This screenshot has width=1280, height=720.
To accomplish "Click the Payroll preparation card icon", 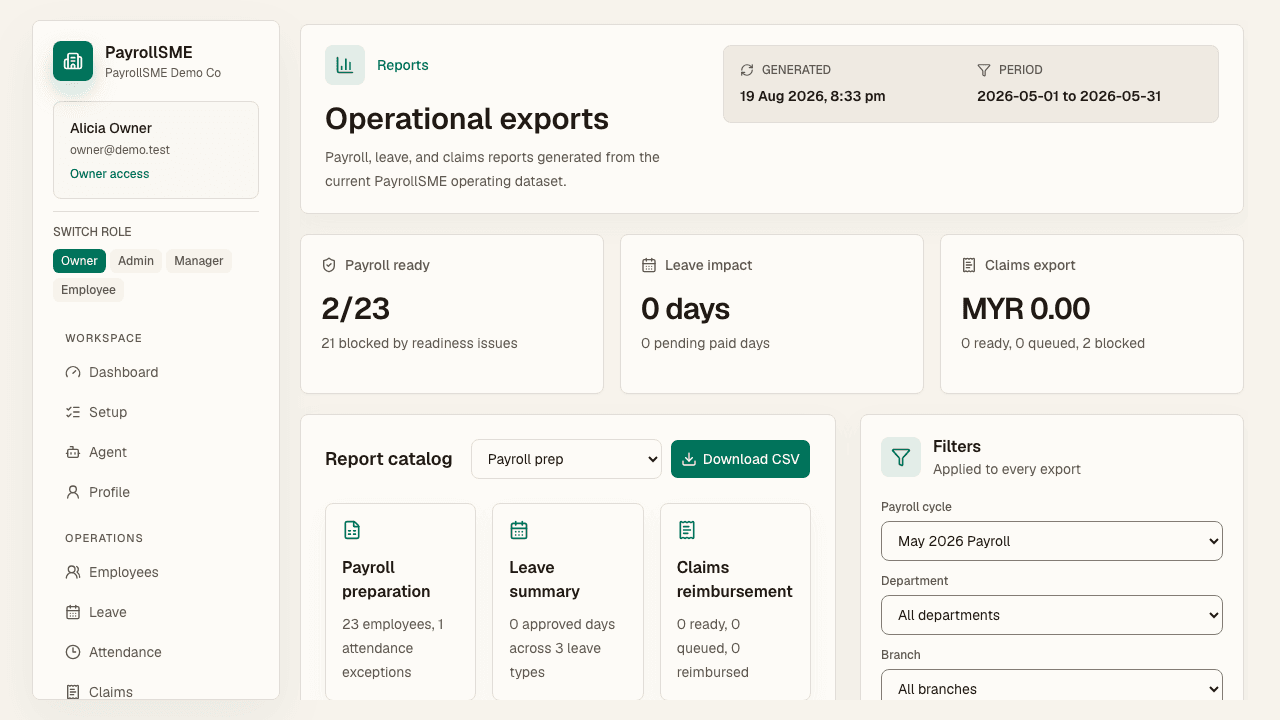I will pyautogui.click(x=351, y=530).
